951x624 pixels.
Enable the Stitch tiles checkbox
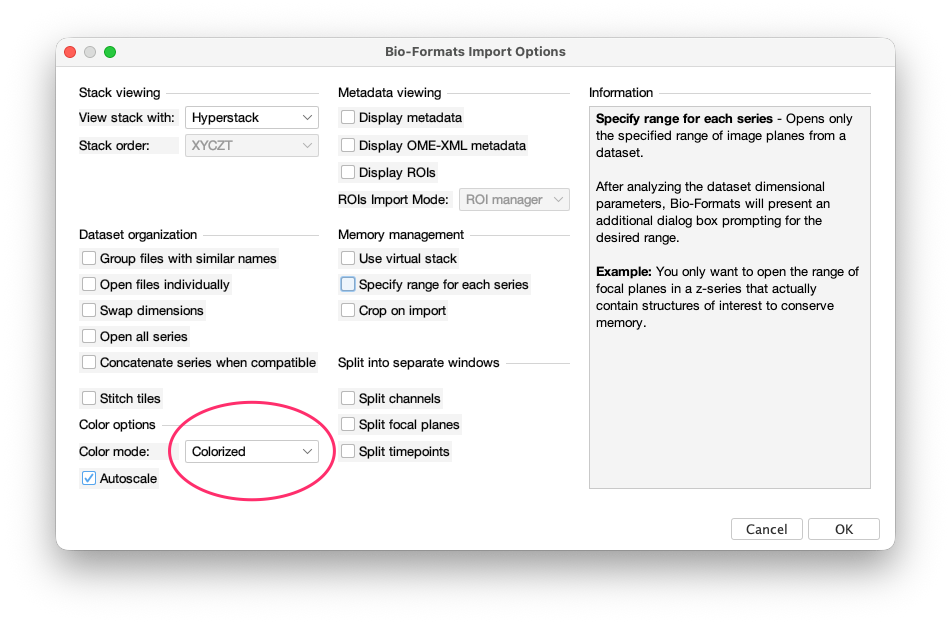coord(89,398)
